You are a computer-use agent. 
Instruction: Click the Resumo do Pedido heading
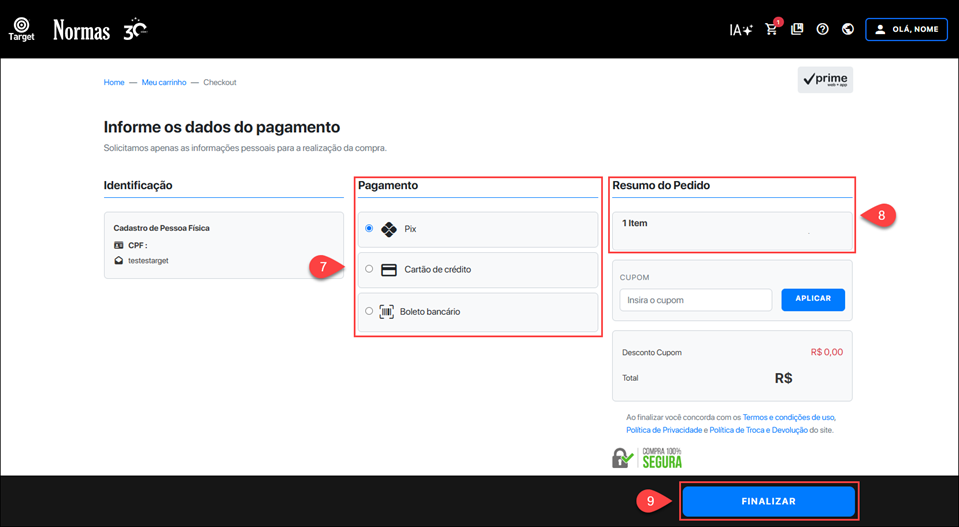point(661,185)
